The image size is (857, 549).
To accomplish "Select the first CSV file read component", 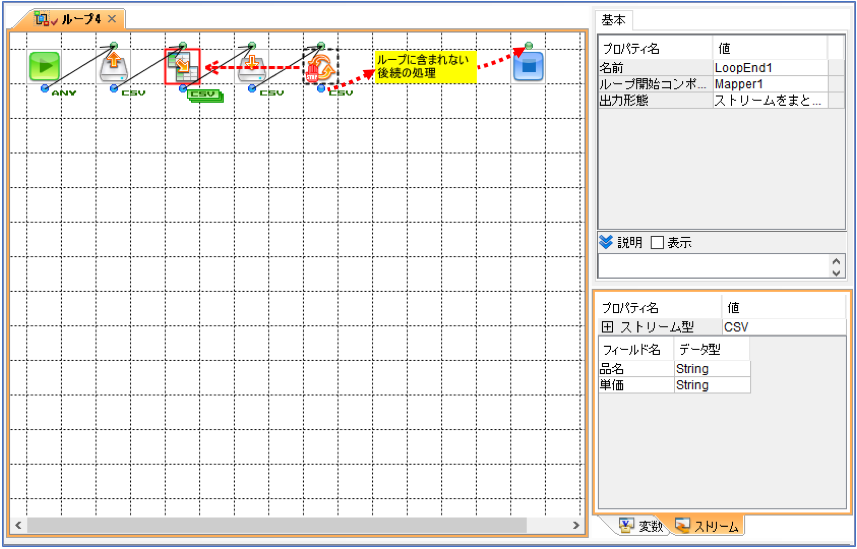I will tap(113, 66).
